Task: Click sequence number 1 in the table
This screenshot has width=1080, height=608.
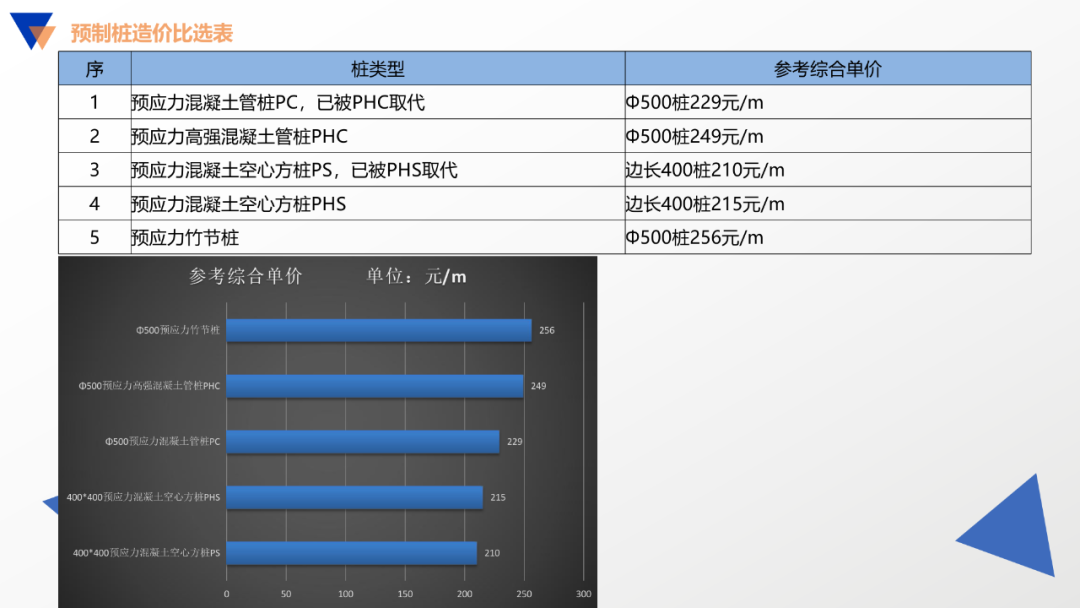Action: [x=94, y=102]
